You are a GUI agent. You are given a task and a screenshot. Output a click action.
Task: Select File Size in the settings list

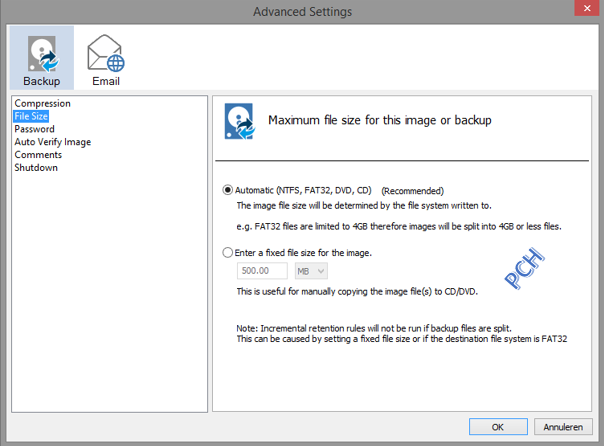[31, 116]
